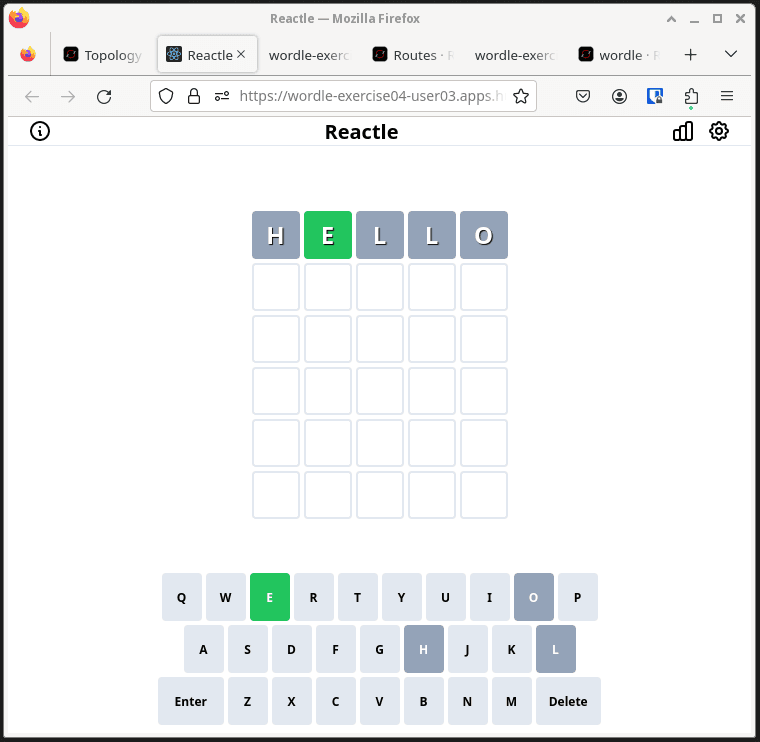Click the Reactle page heading
Viewport: 760px width, 742px height.
coord(362,132)
